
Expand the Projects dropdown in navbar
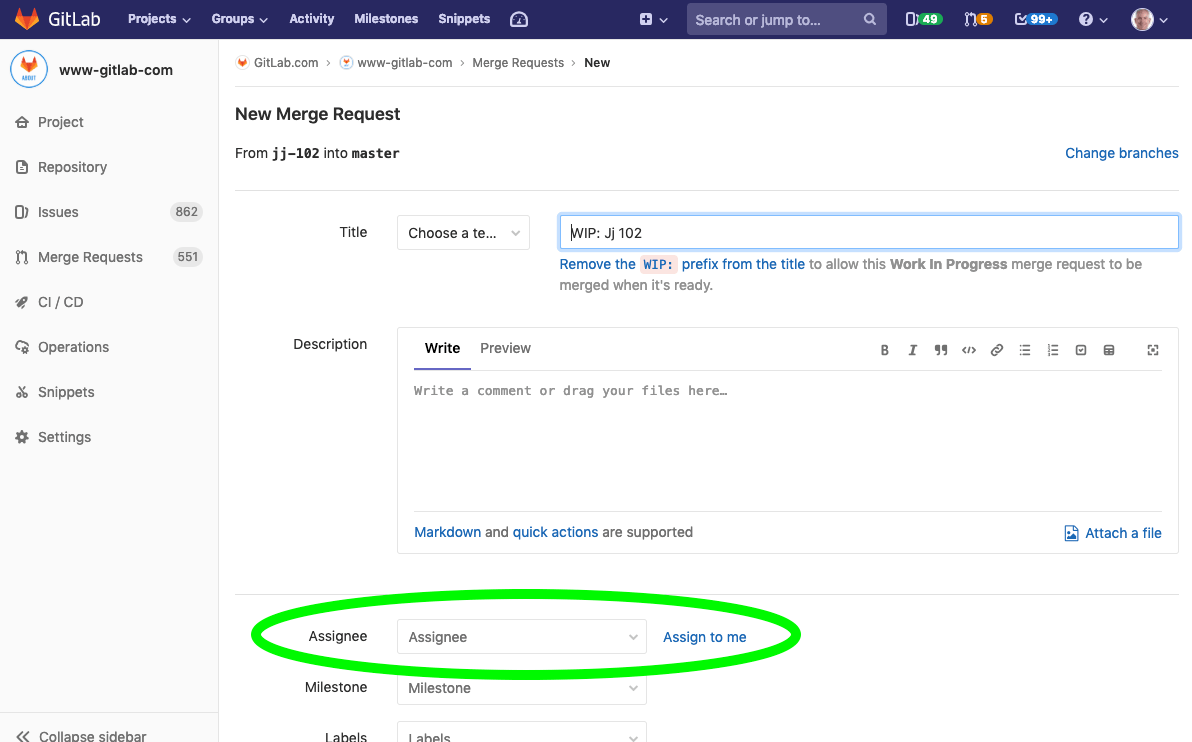[159, 19]
